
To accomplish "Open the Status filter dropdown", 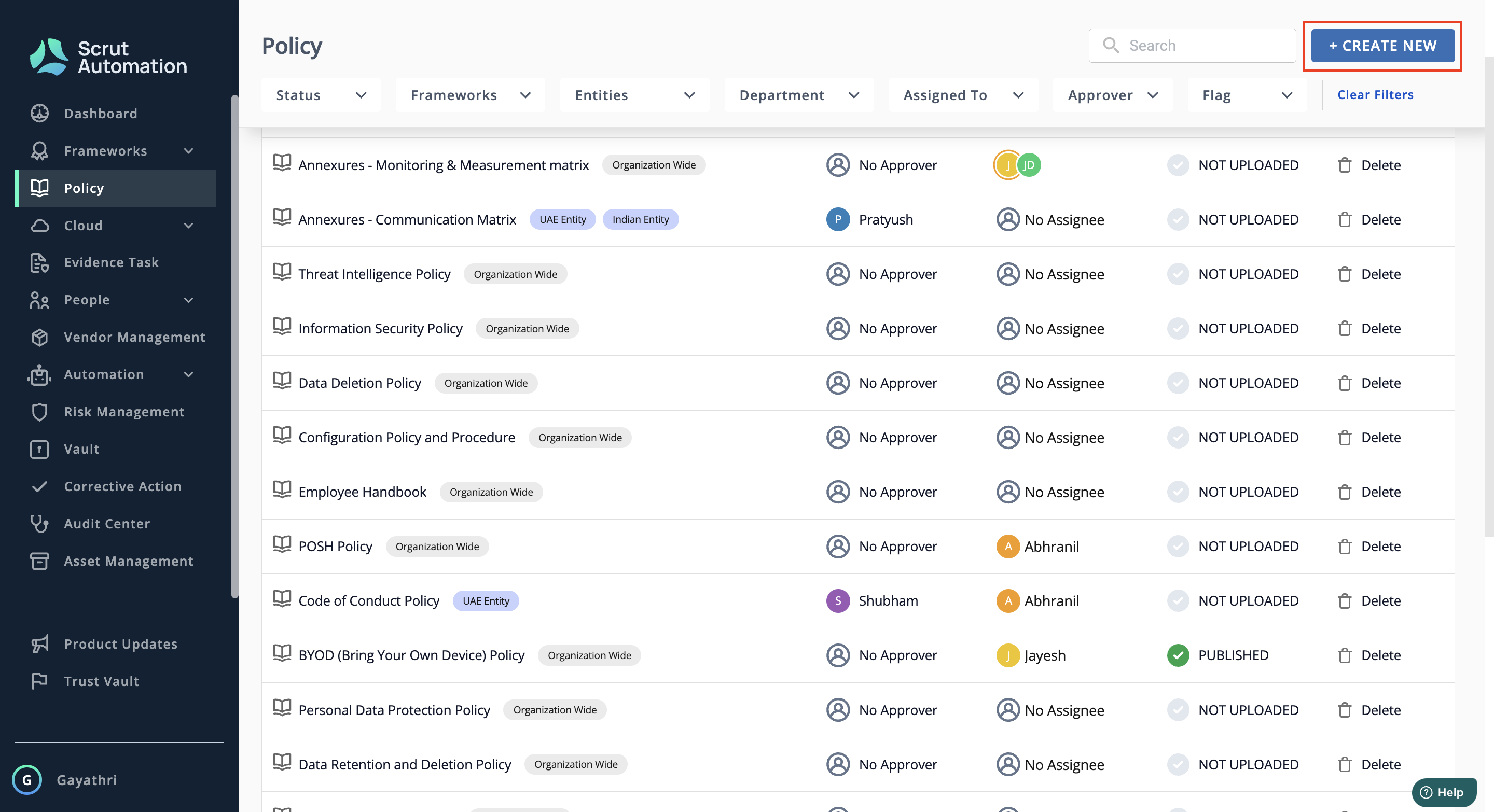I will [x=321, y=94].
